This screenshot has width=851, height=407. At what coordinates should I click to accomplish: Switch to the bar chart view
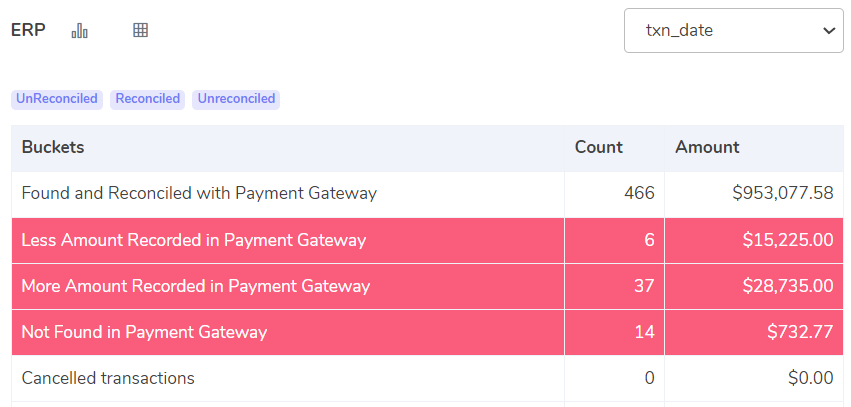tap(80, 31)
